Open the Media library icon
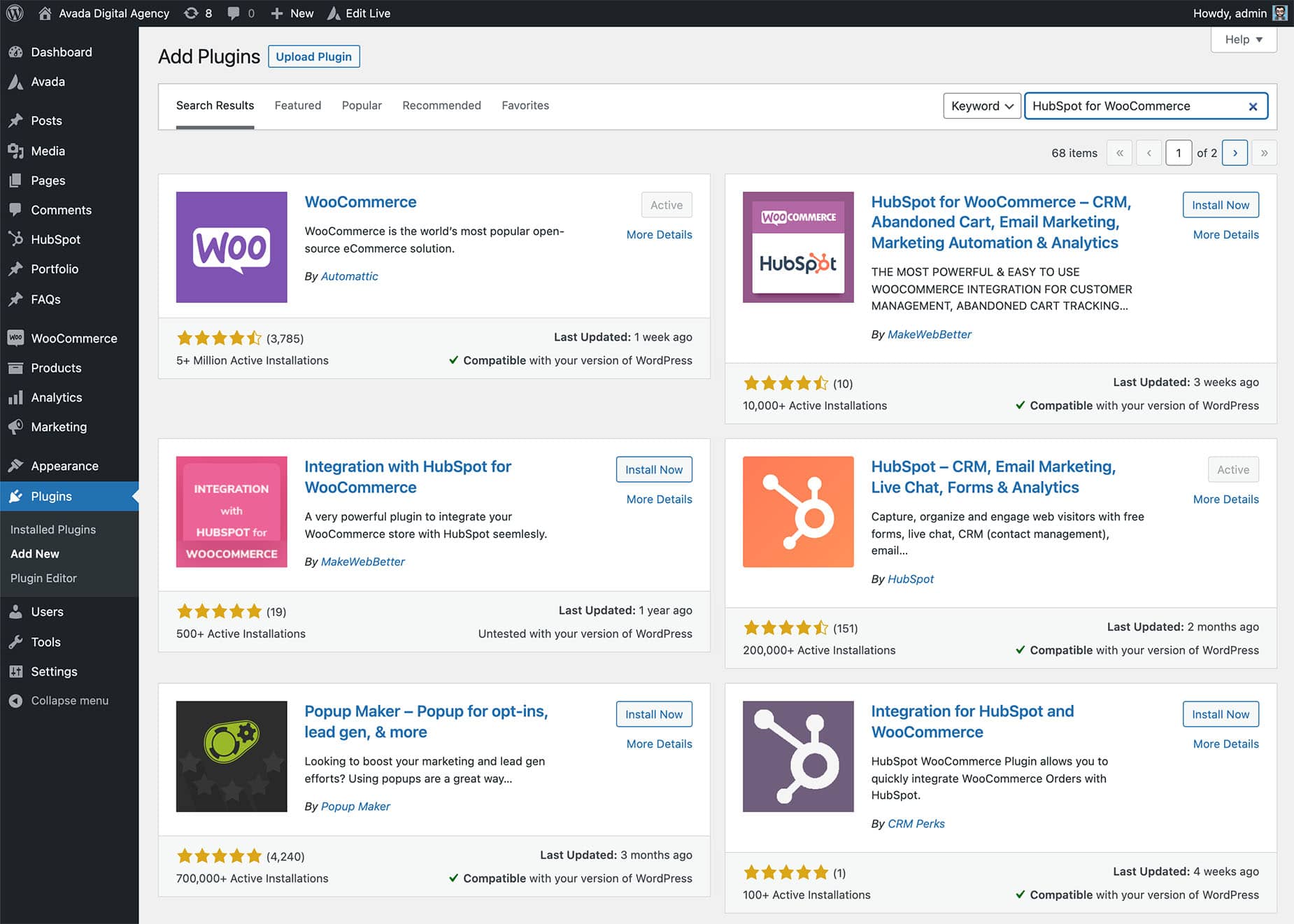This screenshot has height=924, width=1294. pos(15,150)
